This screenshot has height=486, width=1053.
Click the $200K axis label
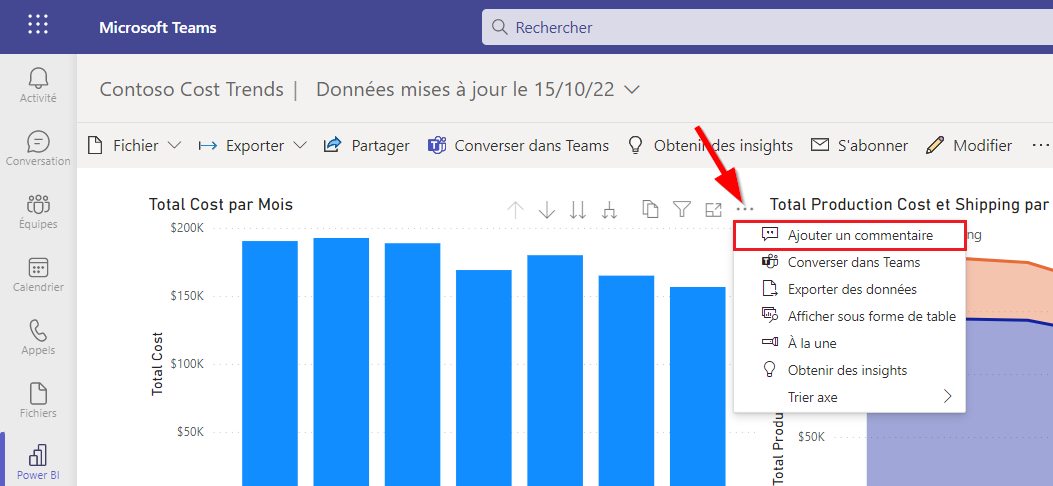pyautogui.click(x=186, y=228)
